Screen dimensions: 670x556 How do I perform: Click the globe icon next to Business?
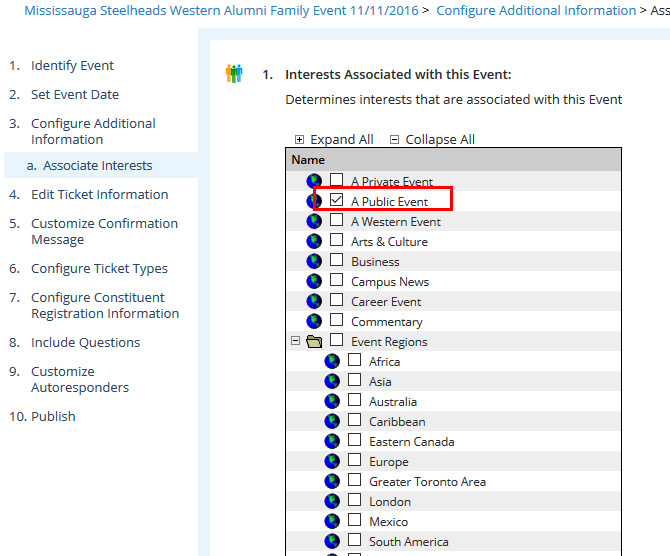[315, 262]
